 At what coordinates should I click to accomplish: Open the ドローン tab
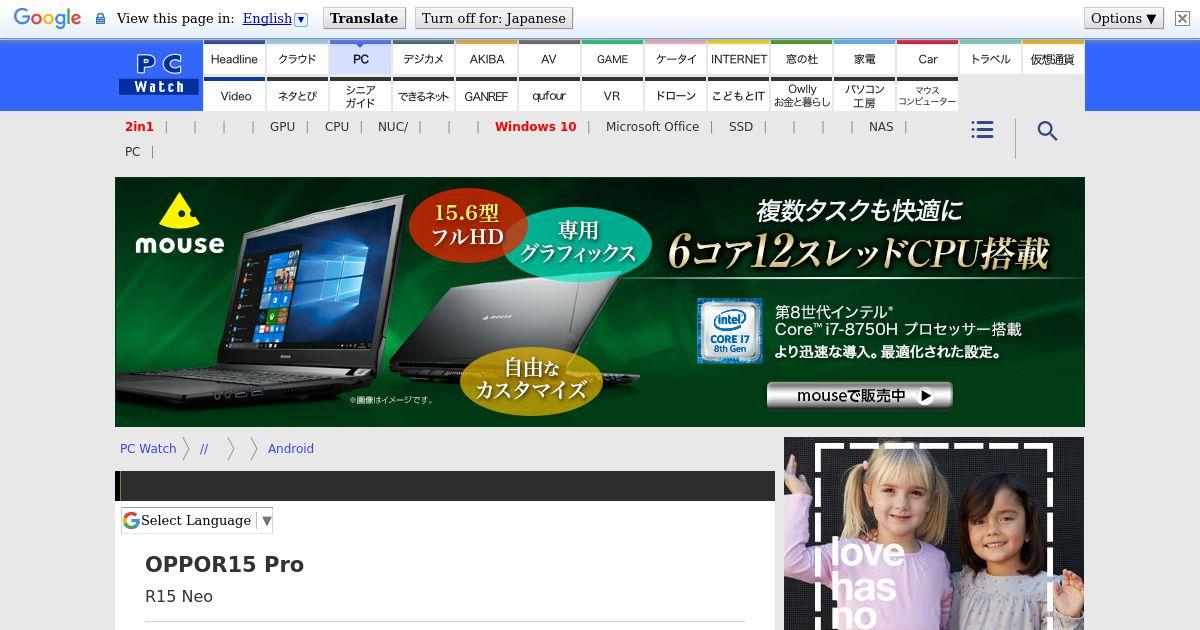pyautogui.click(x=675, y=95)
